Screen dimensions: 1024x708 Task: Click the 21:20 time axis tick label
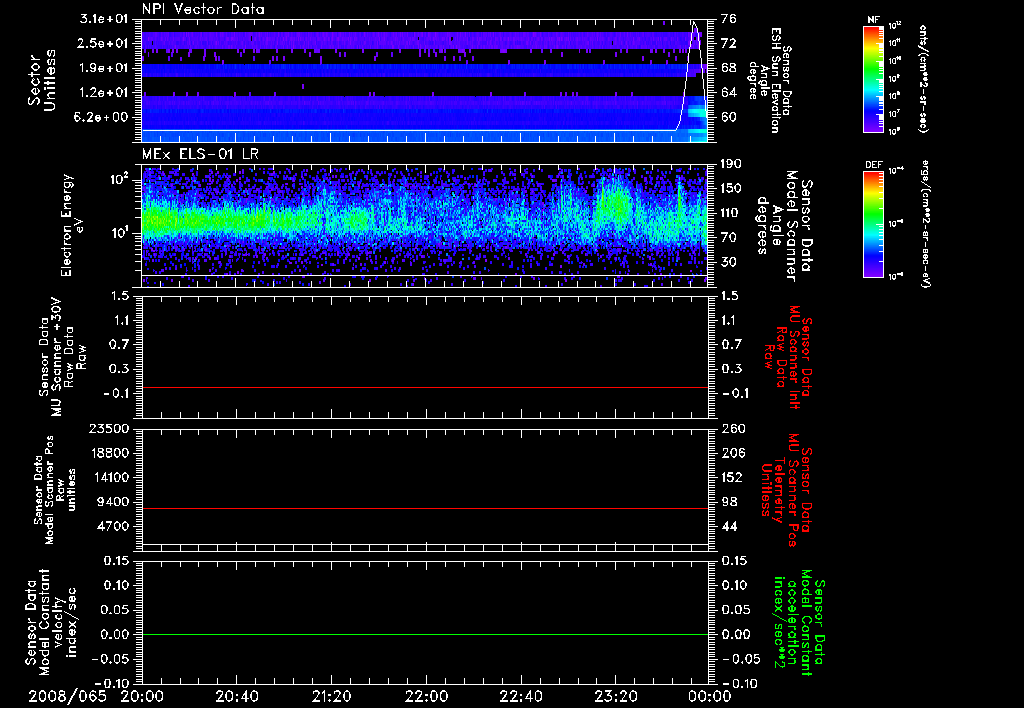[331, 695]
